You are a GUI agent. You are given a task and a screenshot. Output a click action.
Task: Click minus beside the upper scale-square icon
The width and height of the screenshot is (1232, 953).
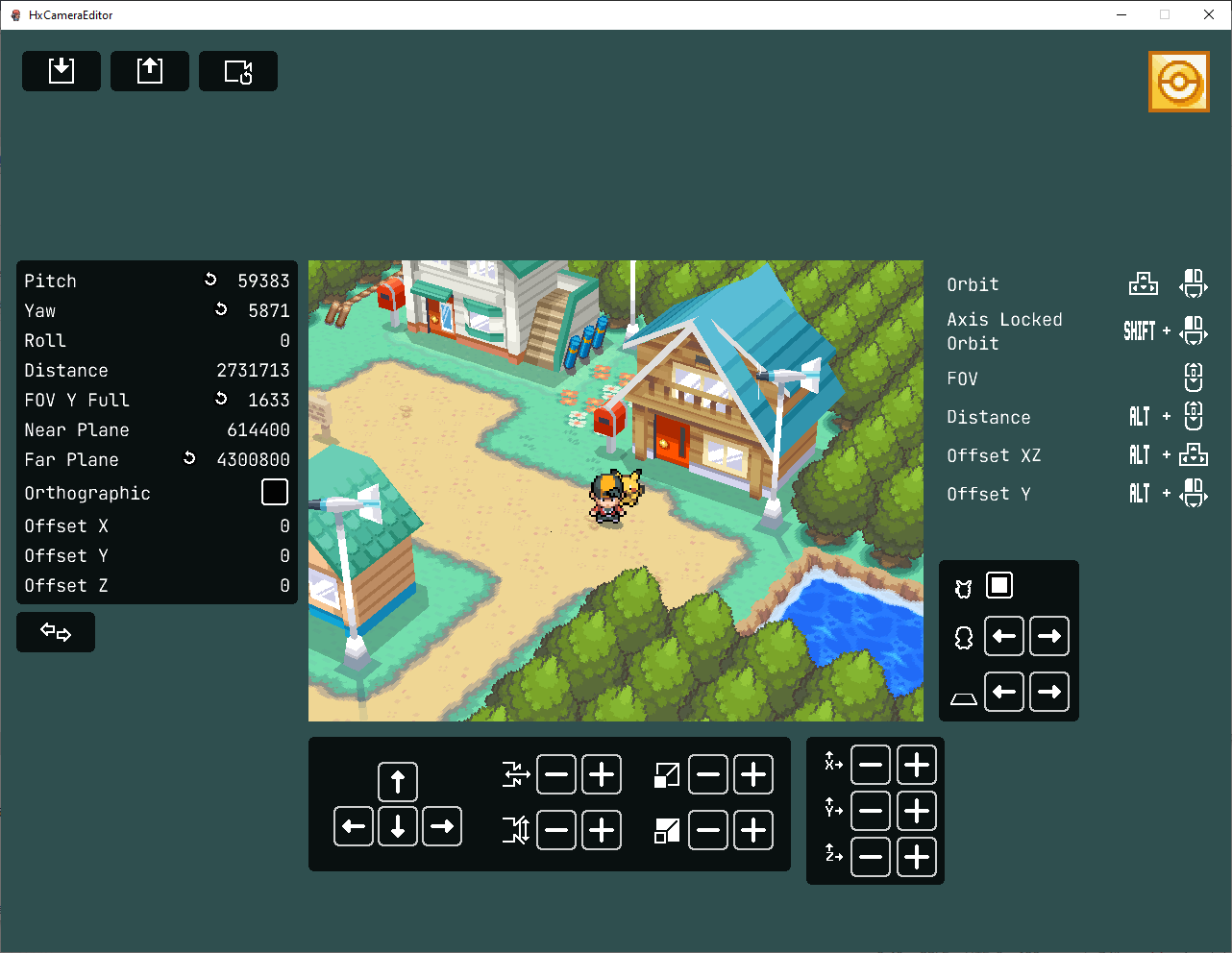[x=708, y=774]
